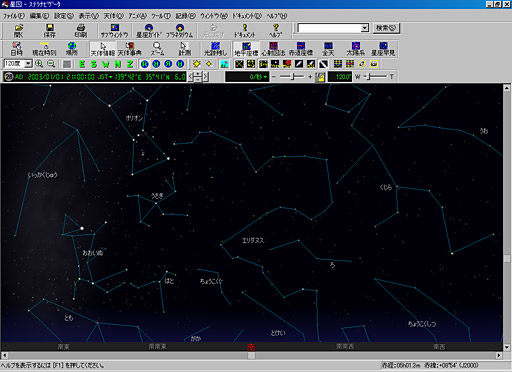Click the エリダヌス constellation label

pyautogui.click(x=253, y=240)
